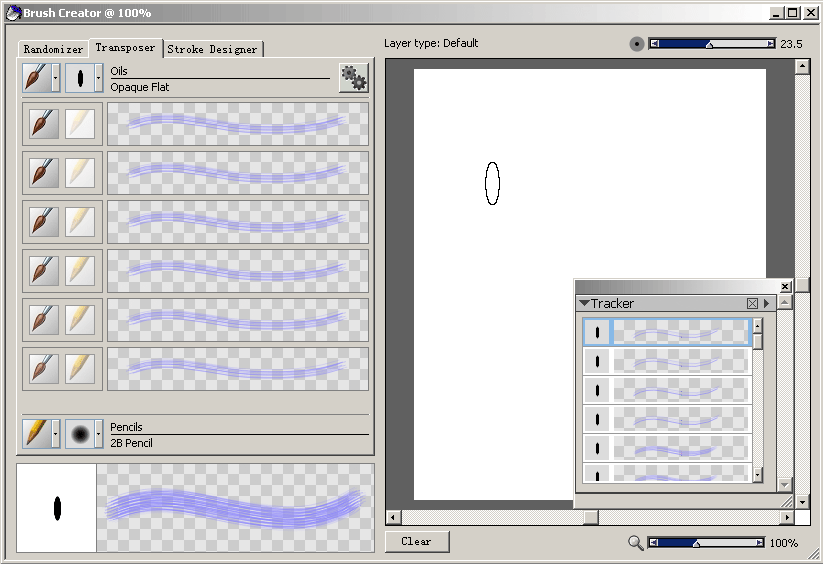
Task: Open the Oils category dropdown arrow
Action: (x=55, y=78)
